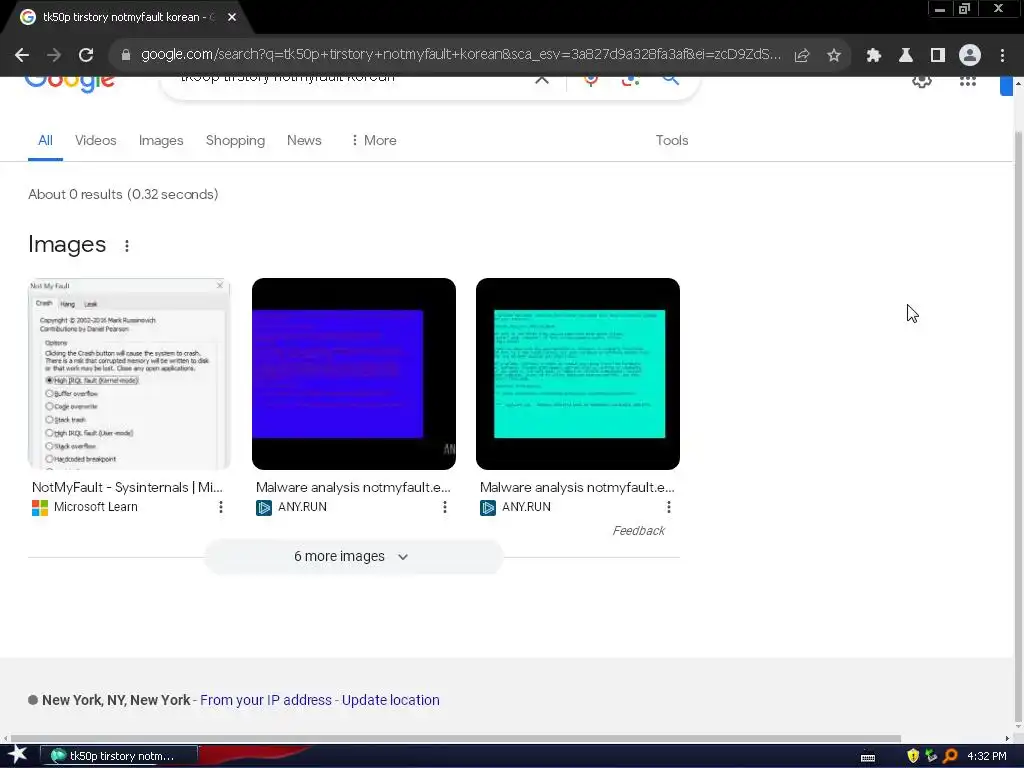
Task: Click the tk50p tirstory taskbar button
Action: click(120, 756)
